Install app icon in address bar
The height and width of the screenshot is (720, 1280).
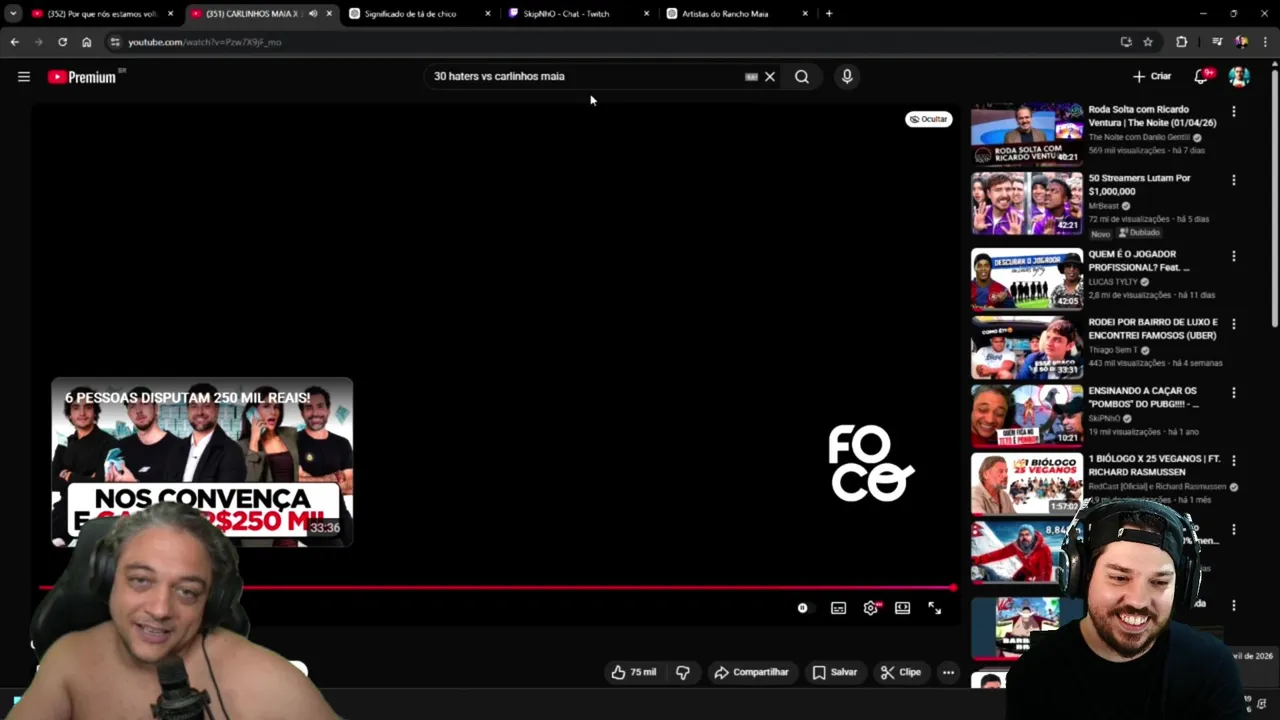coord(1126,42)
